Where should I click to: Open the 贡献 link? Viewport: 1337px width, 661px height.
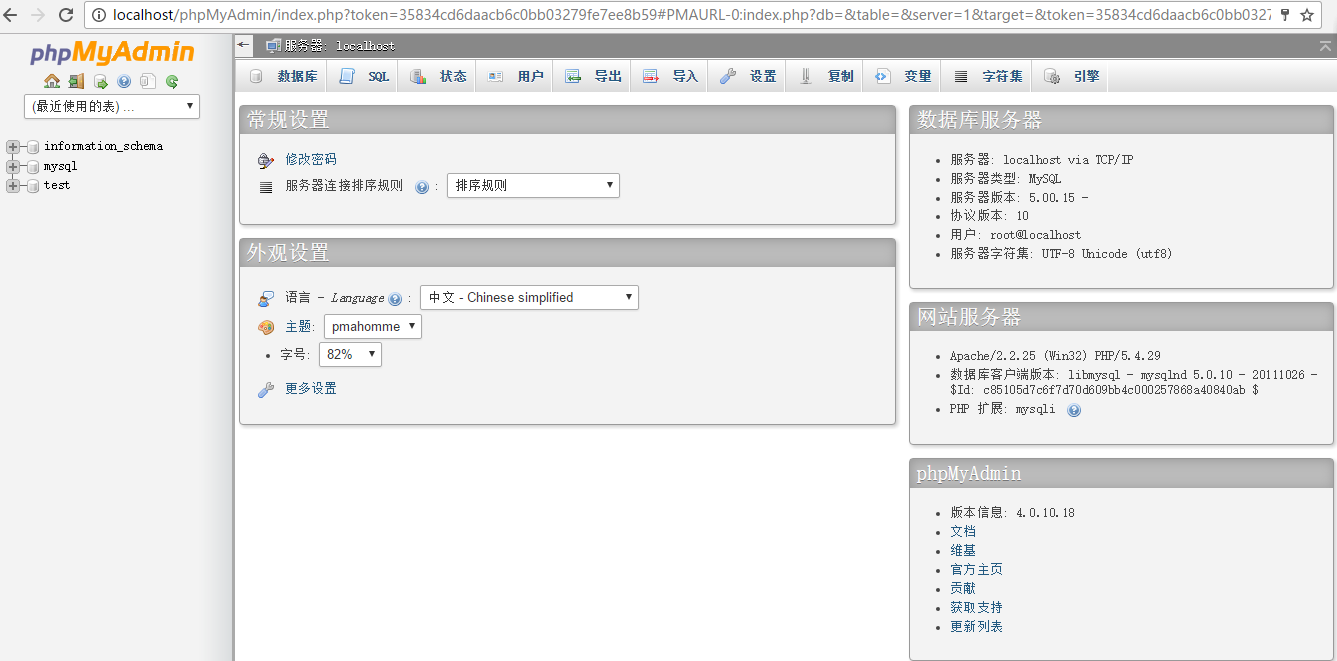pos(963,588)
